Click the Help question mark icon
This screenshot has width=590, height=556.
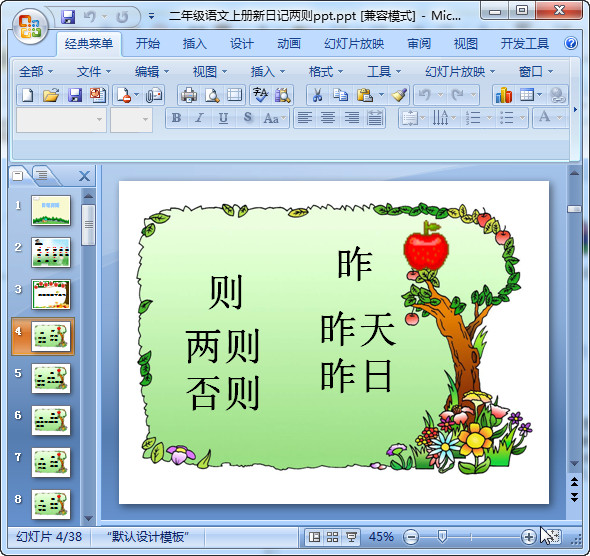(x=571, y=43)
